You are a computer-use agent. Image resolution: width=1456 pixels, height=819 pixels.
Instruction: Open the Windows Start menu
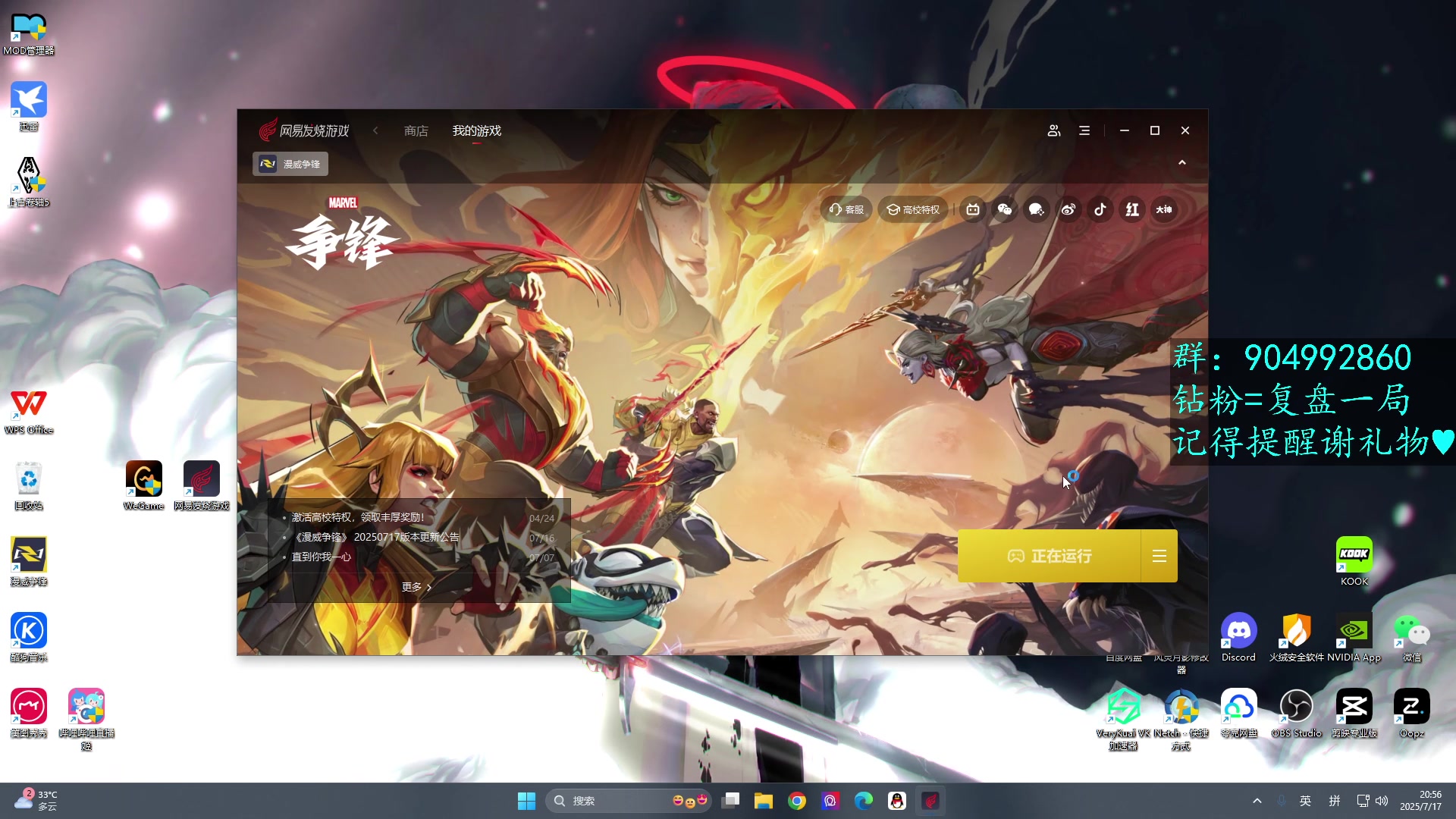coord(526,801)
